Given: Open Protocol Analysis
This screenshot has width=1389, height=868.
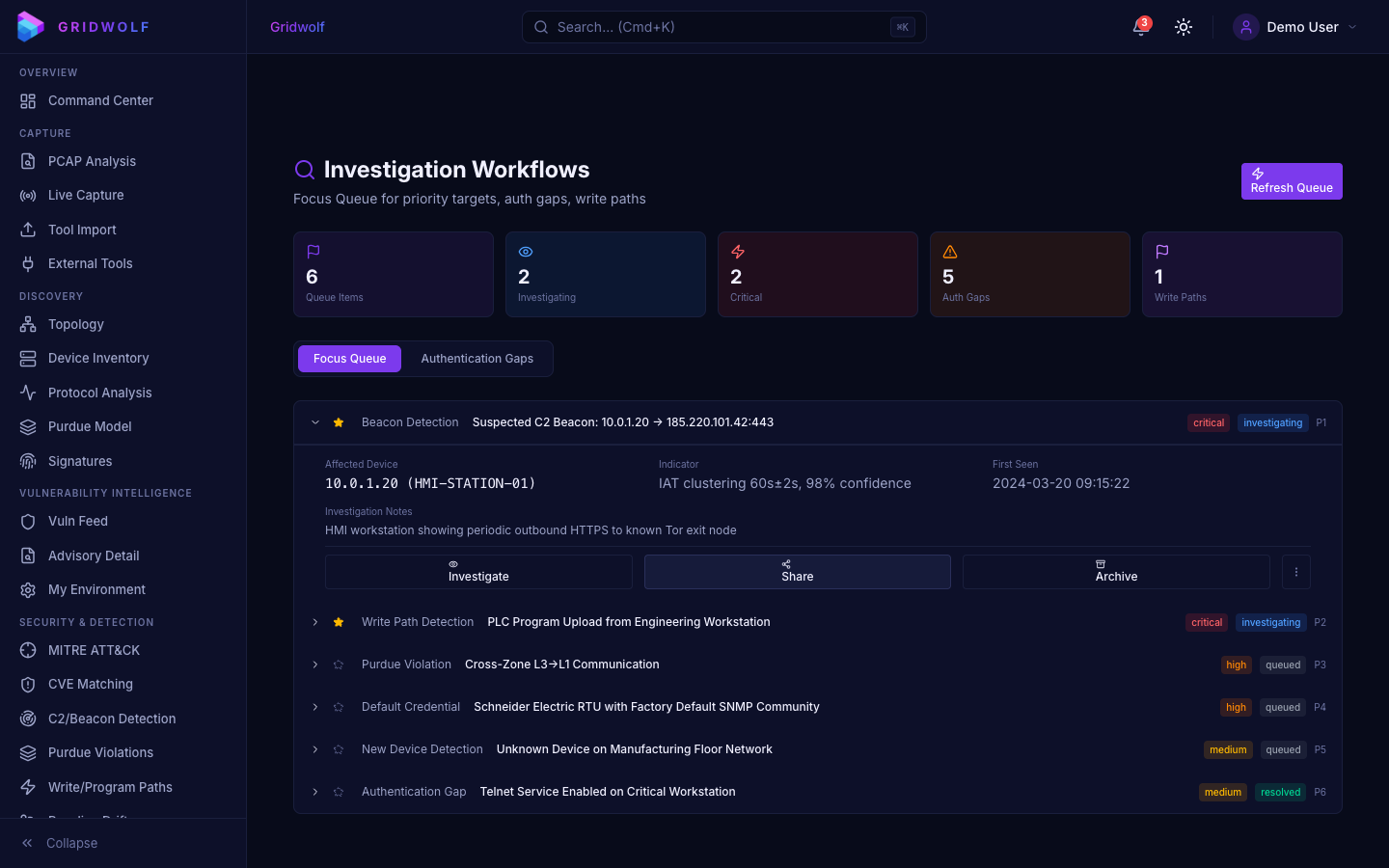Looking at the screenshot, I should pyautogui.click(x=100, y=393).
